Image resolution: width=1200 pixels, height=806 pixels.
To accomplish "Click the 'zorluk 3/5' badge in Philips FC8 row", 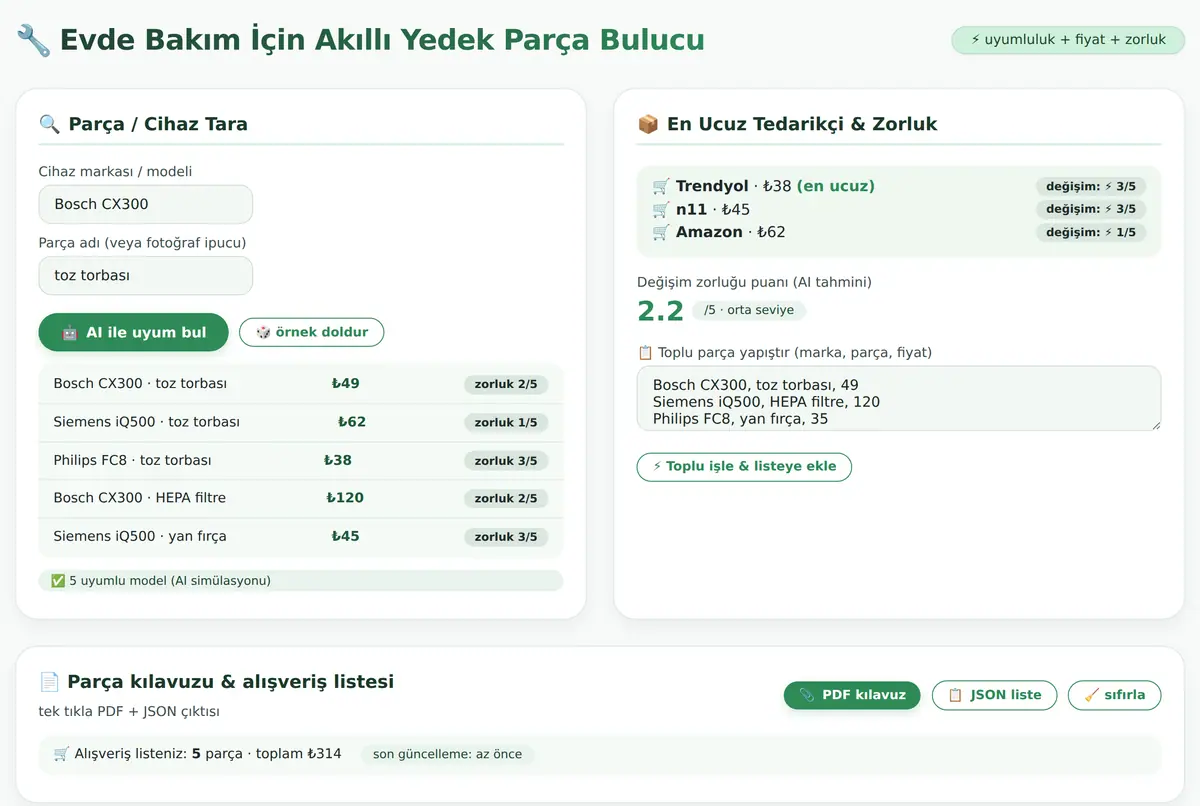I will (x=506, y=461).
